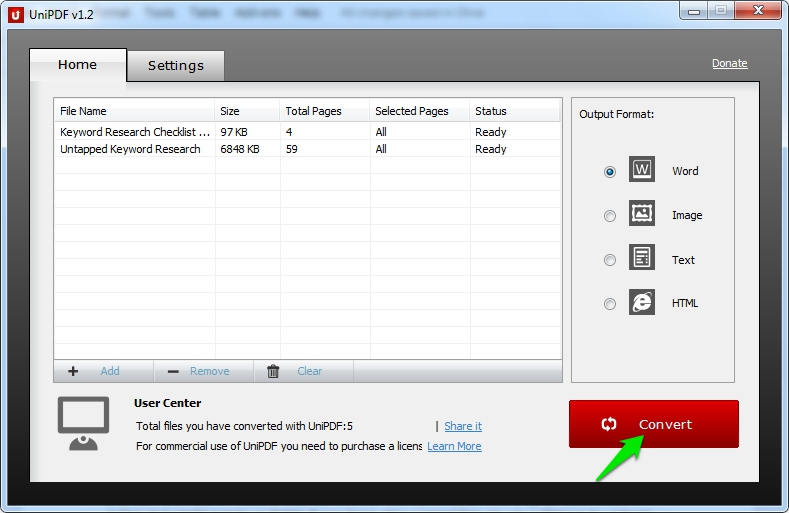Select the Image output radio button
Viewport: 789px width, 513px height.
click(x=609, y=216)
